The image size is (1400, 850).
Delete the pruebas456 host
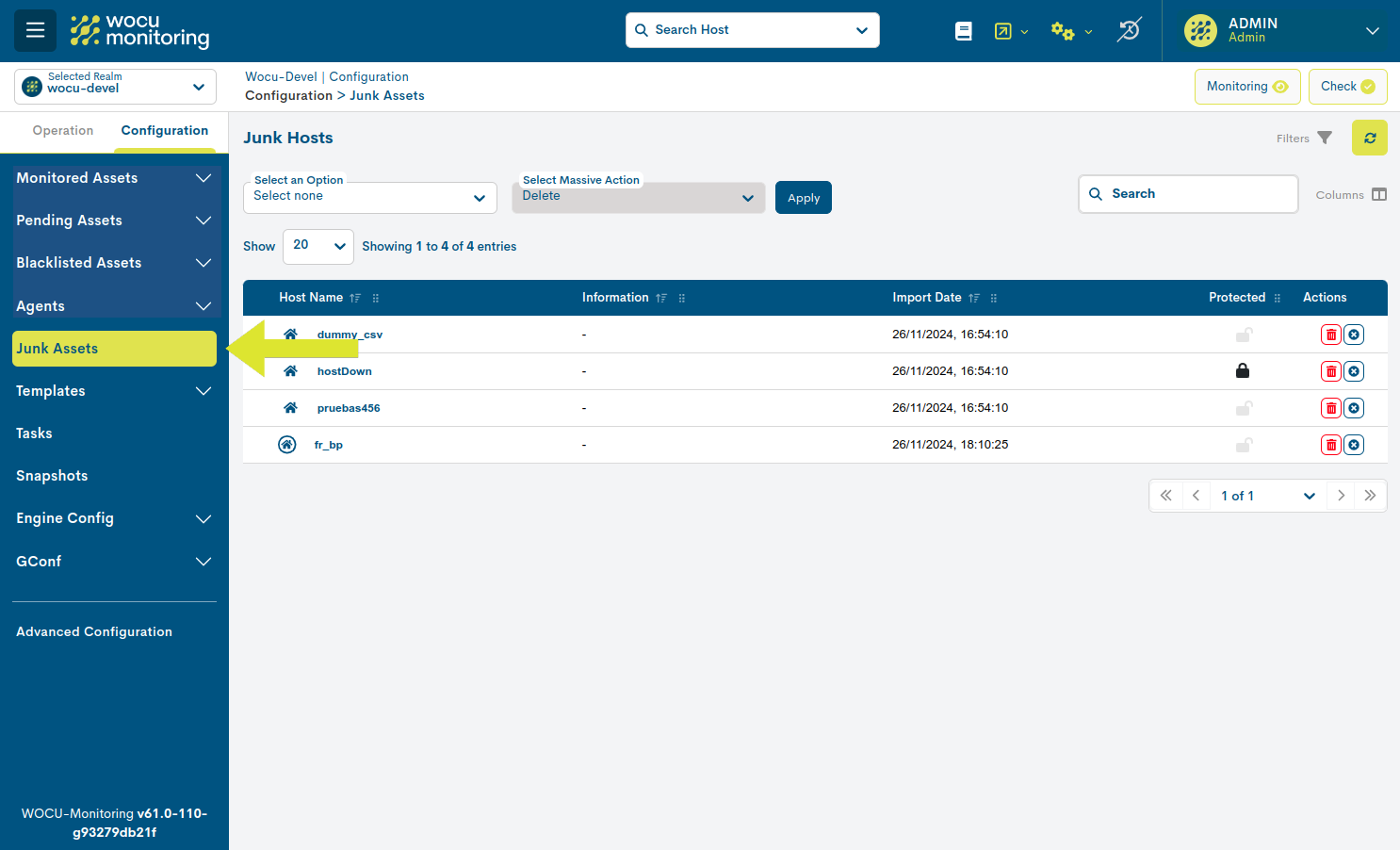[x=1331, y=408]
